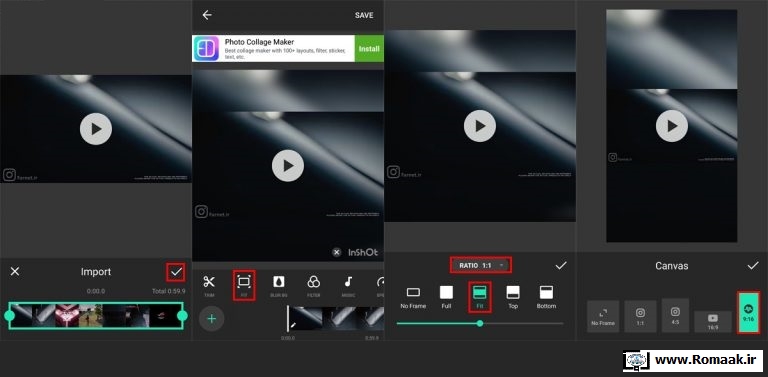This screenshot has height=377, width=768.
Task: Click the green Install ad button
Action: 369,48
